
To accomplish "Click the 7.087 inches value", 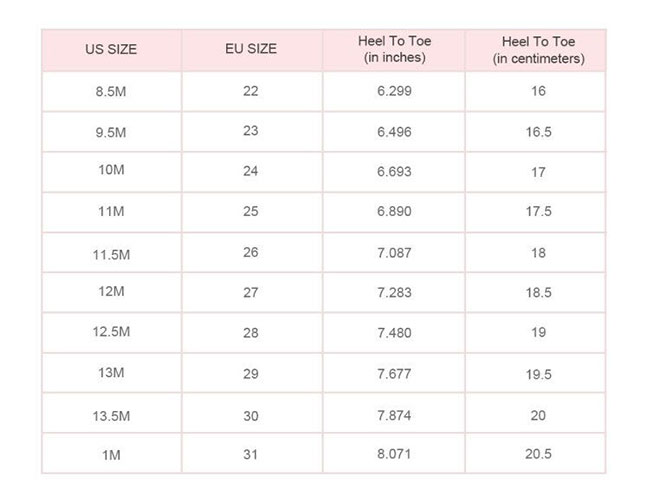I will click(394, 253).
